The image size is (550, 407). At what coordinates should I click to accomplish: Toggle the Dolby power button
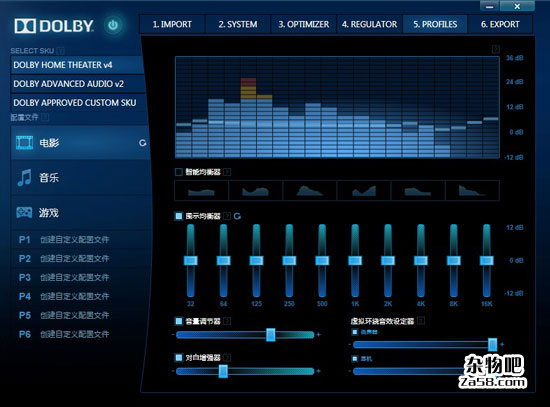[x=113, y=25]
